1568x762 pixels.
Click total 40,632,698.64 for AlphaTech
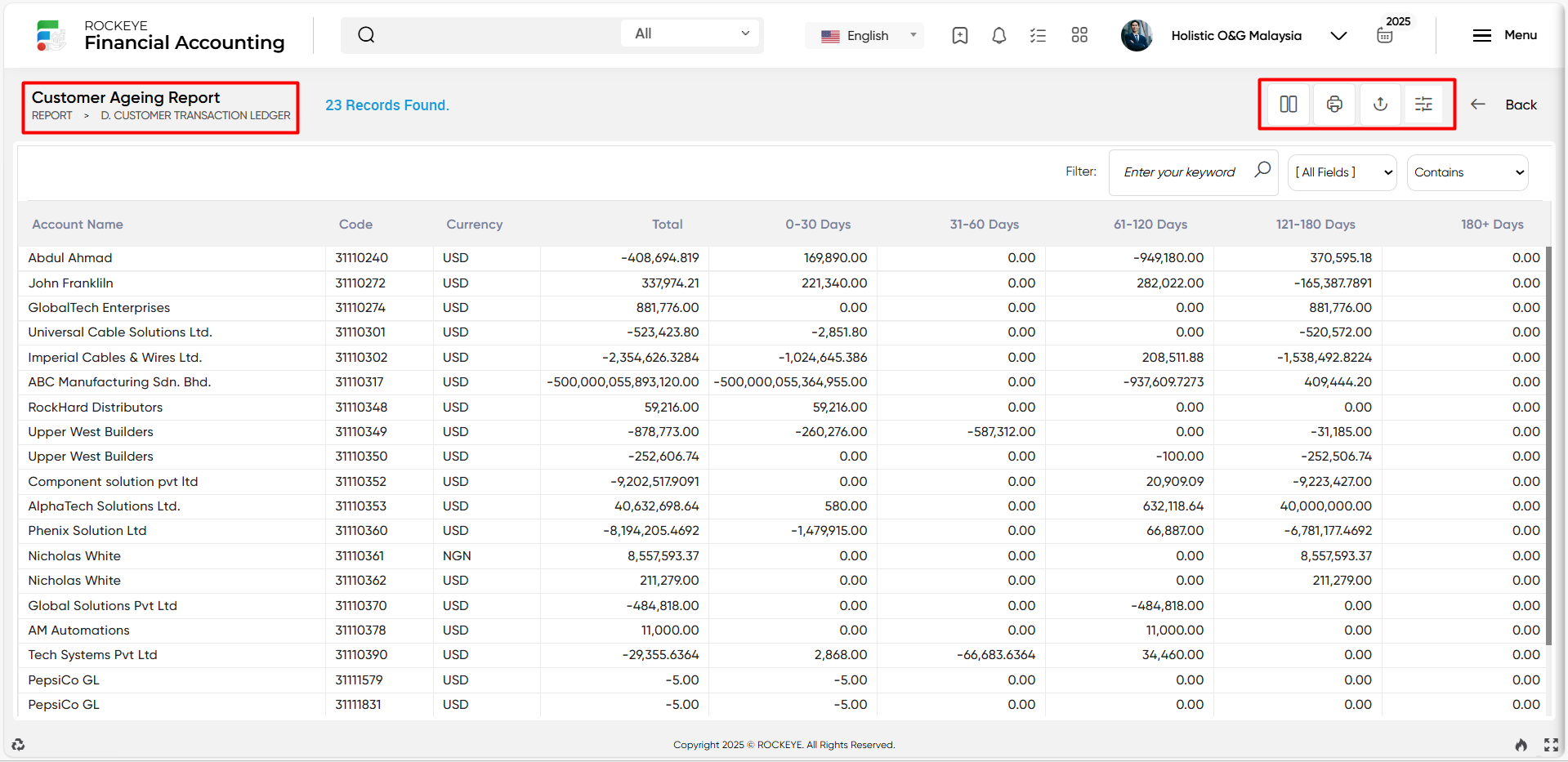click(x=657, y=506)
